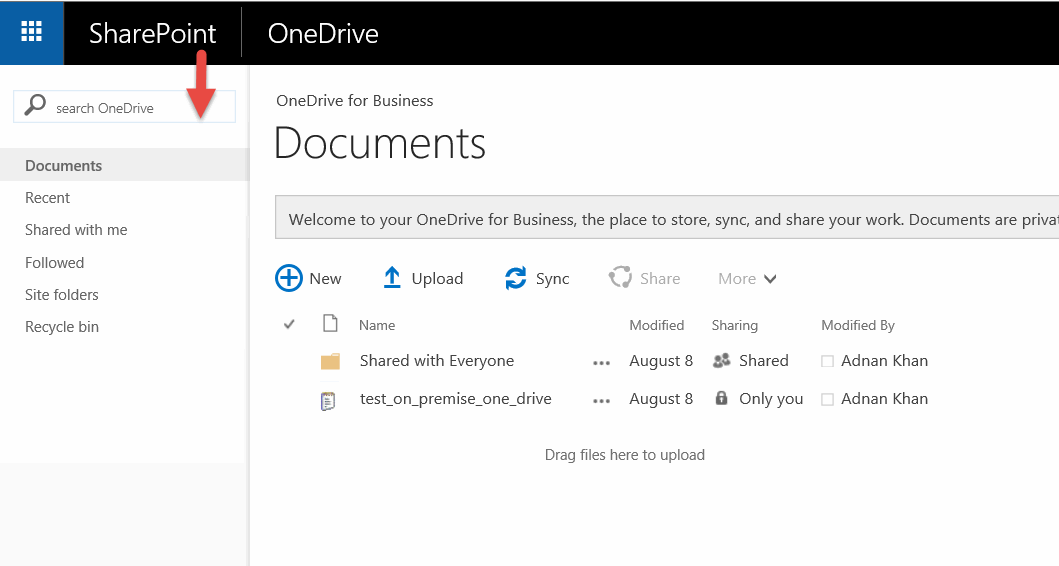Click the search magnifier icon

click(x=35, y=105)
